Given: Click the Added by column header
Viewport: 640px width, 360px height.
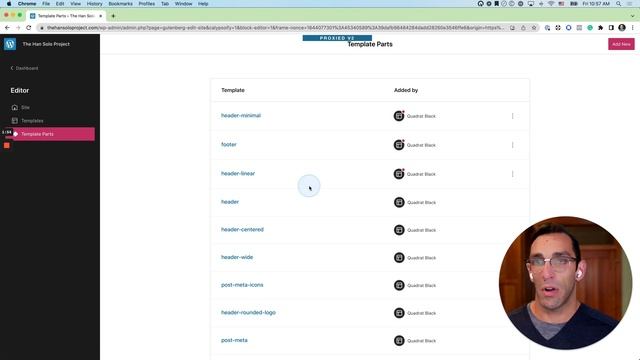Looking at the screenshot, I should tap(406, 90).
